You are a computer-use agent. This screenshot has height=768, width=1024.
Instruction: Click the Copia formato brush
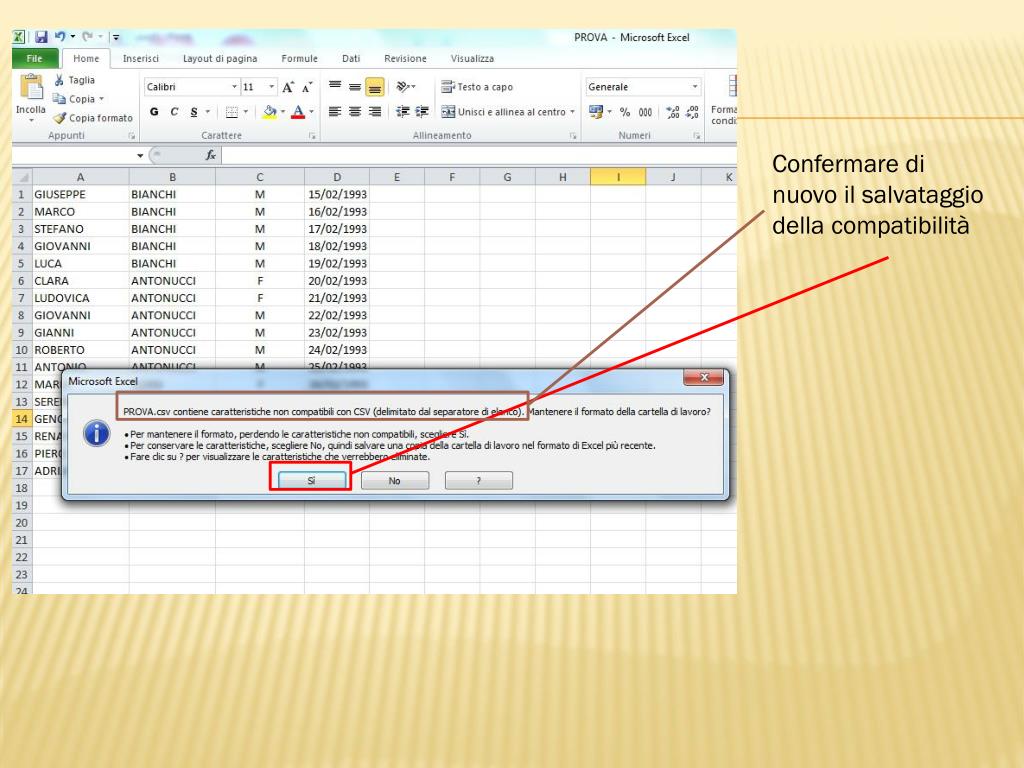[x=59, y=118]
